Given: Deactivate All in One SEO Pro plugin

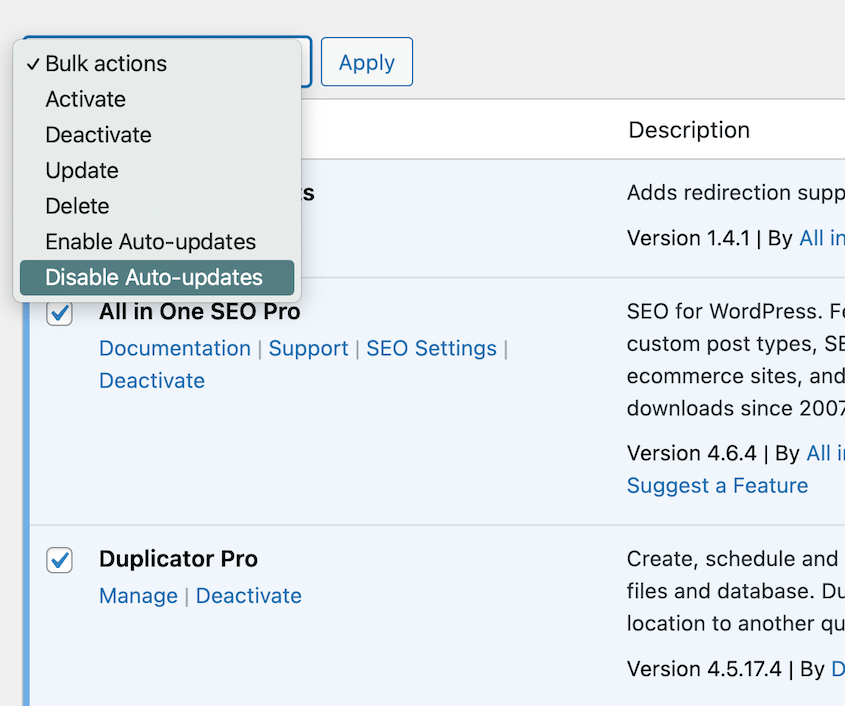Looking at the screenshot, I should [152, 380].
